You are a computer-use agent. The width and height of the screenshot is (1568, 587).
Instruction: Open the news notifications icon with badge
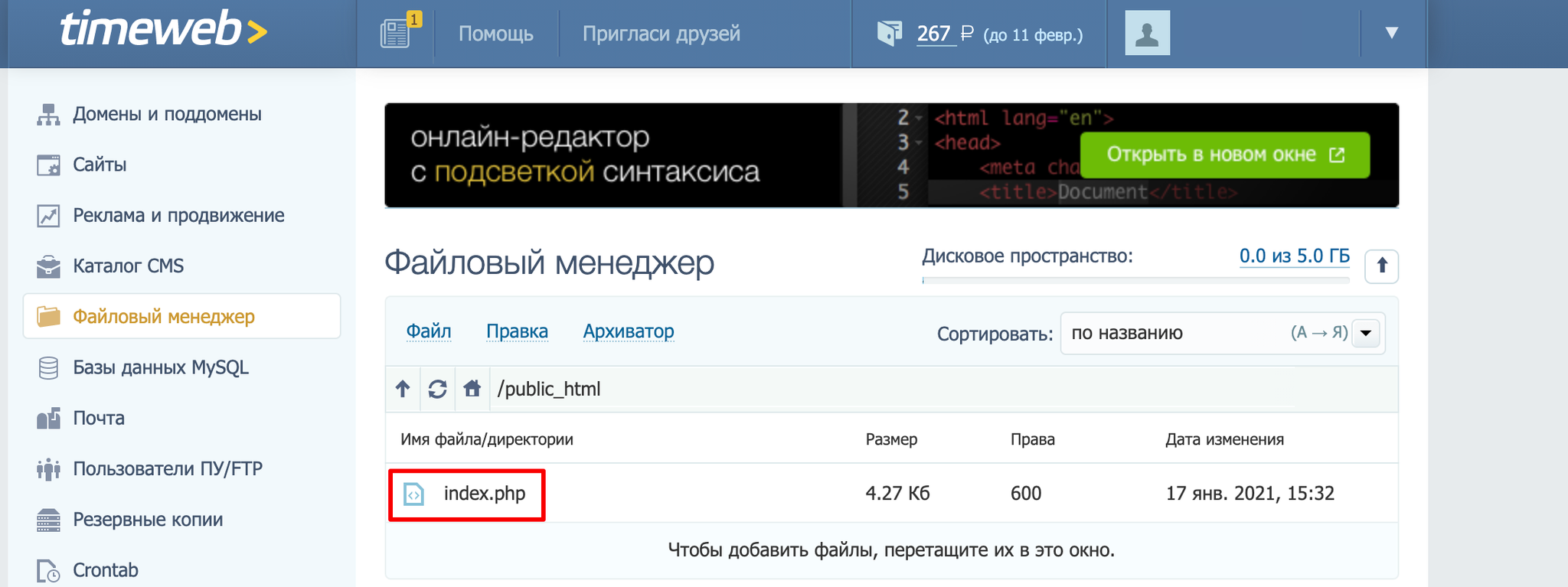tap(400, 31)
